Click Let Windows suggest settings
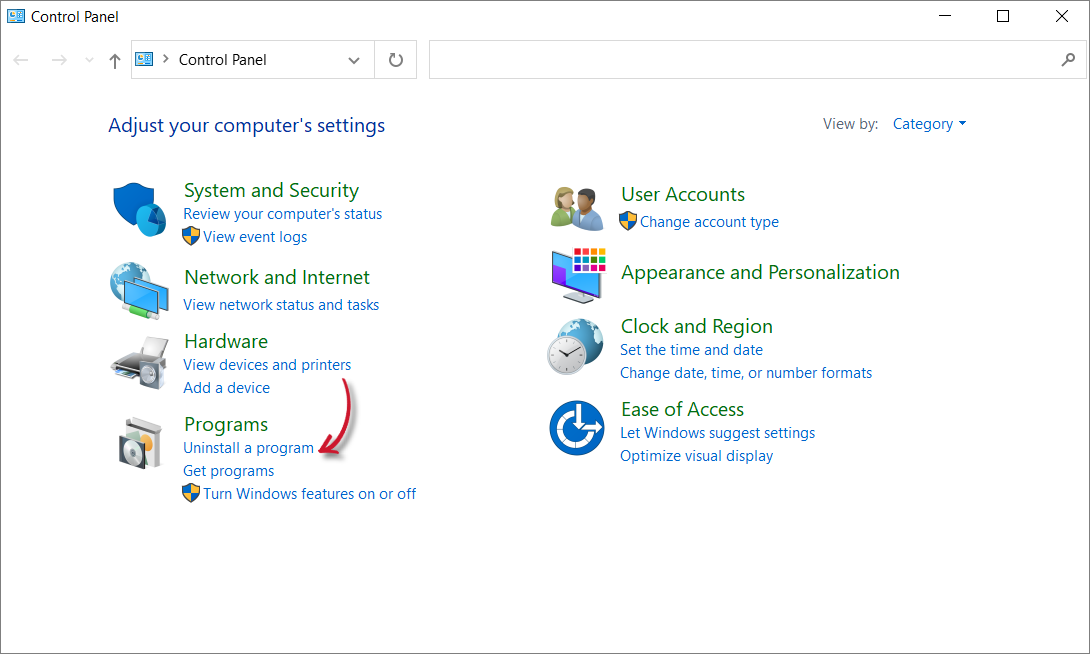 click(x=717, y=432)
